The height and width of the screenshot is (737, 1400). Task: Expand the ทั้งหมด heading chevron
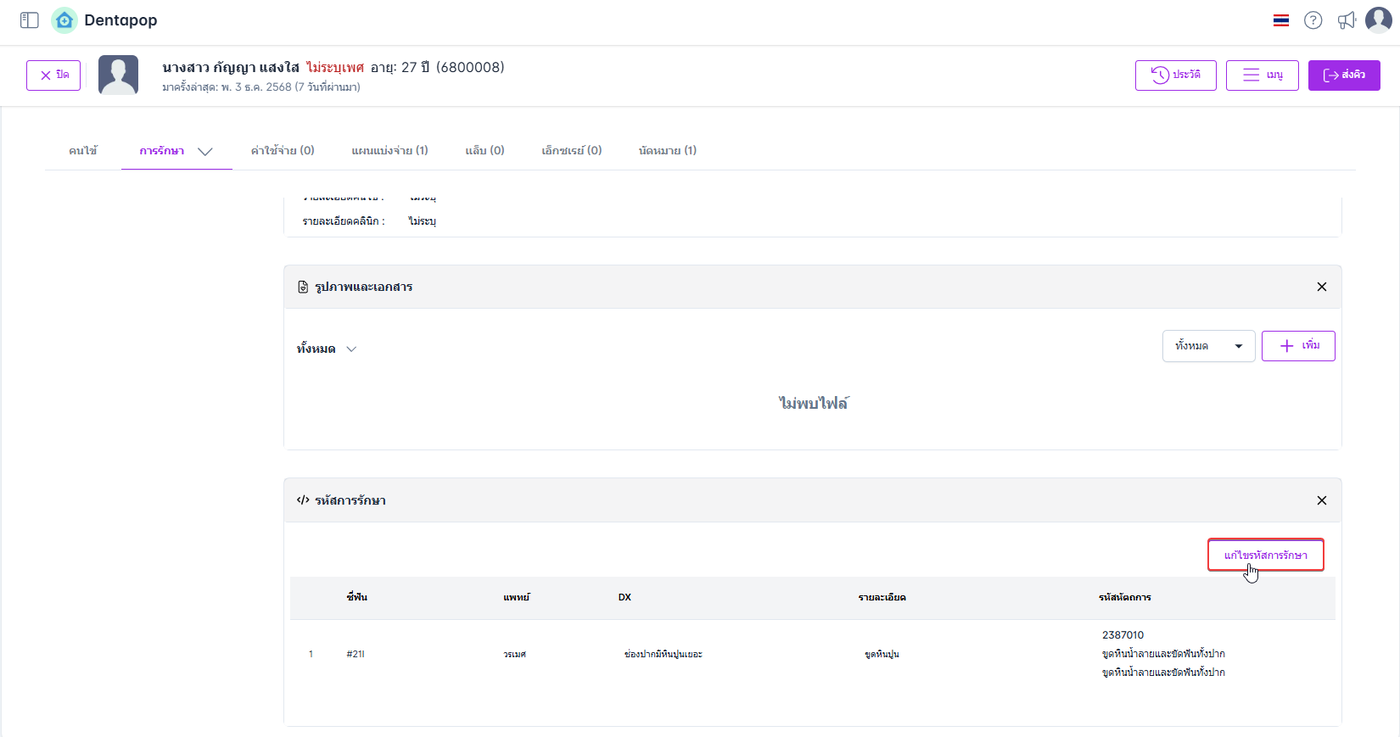coord(351,349)
